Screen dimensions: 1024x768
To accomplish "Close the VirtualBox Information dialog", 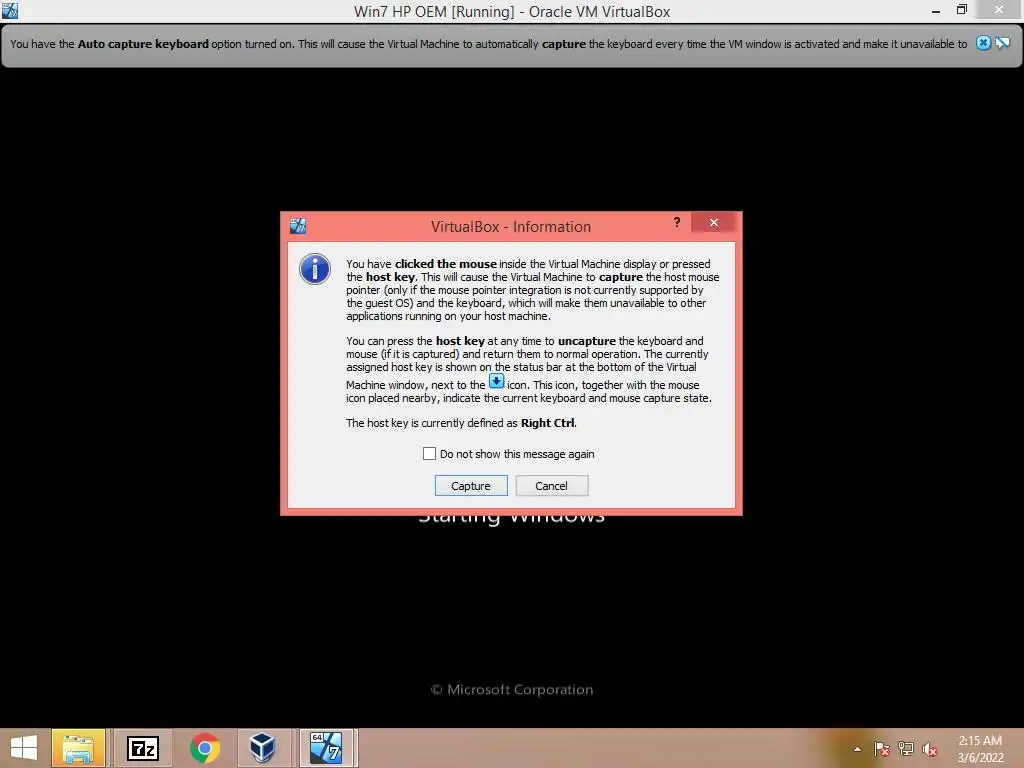I will [714, 223].
